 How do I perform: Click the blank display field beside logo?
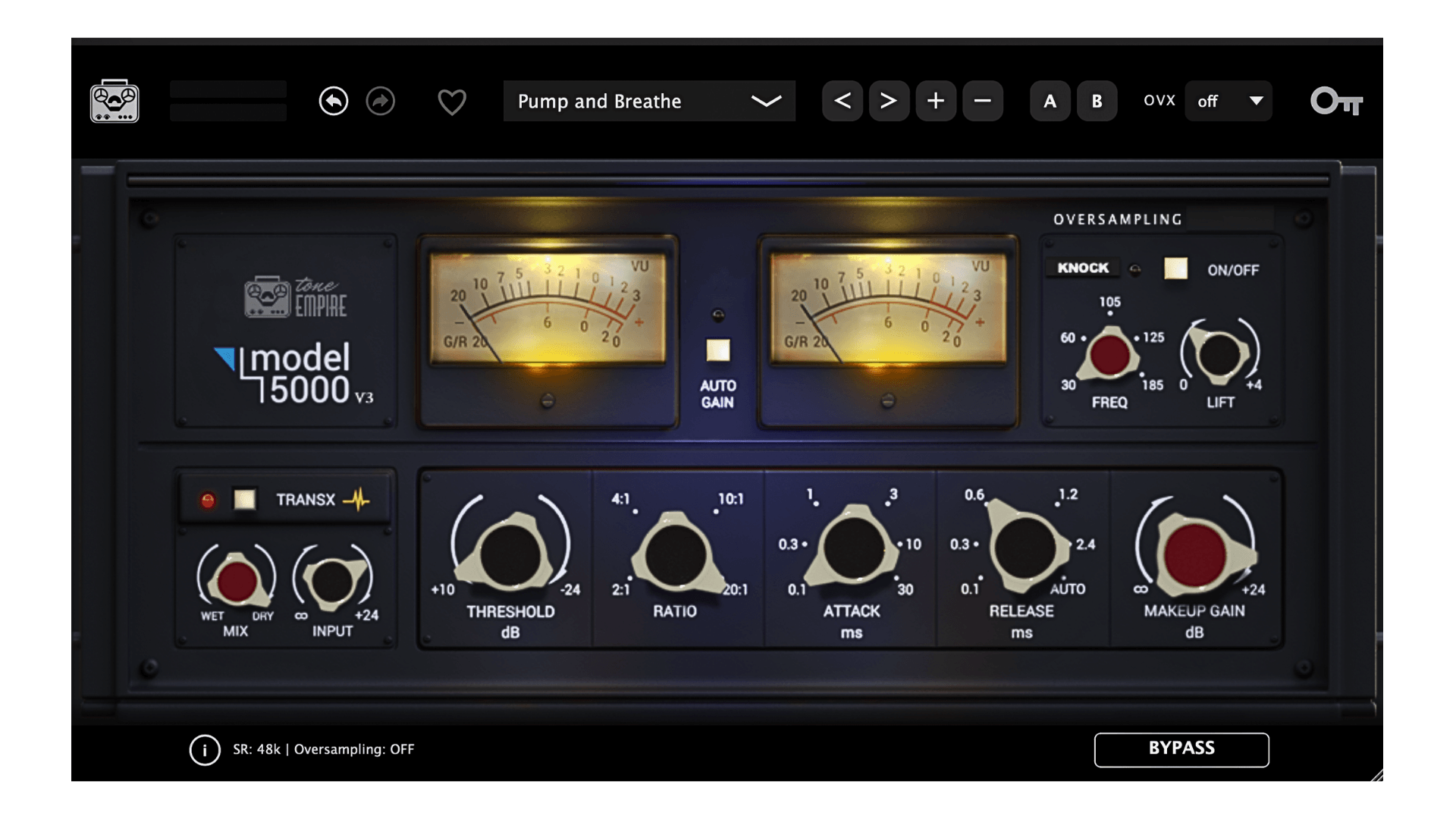click(228, 101)
